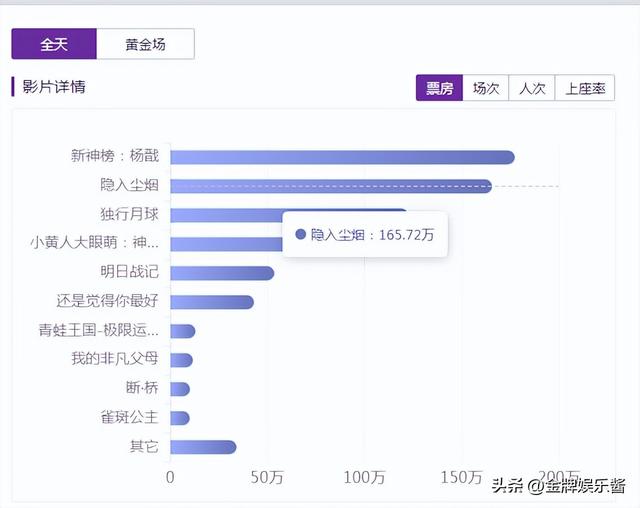The image size is (640, 508).
Task: Click the 其它 bar
Action: (203, 447)
